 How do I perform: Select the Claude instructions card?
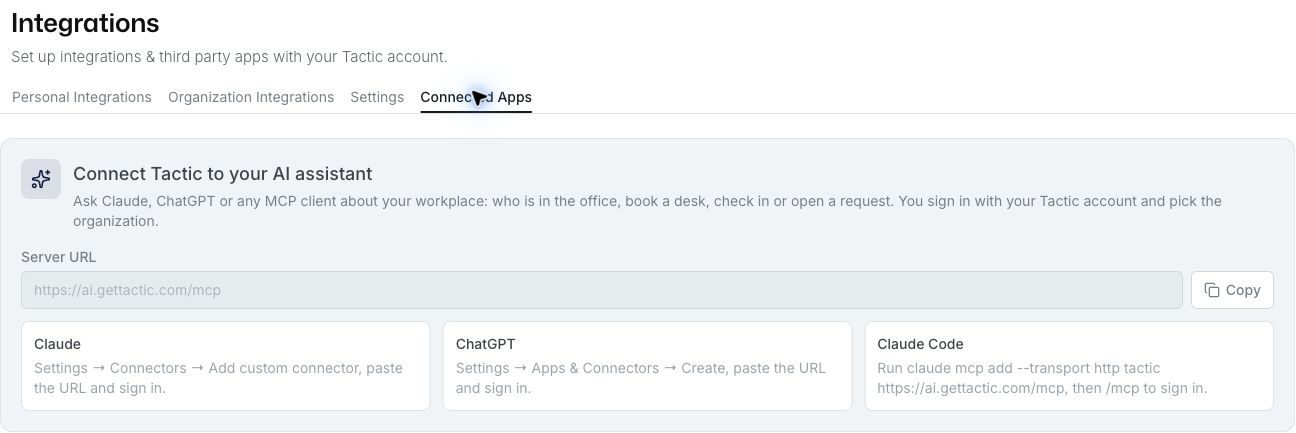(x=225, y=366)
